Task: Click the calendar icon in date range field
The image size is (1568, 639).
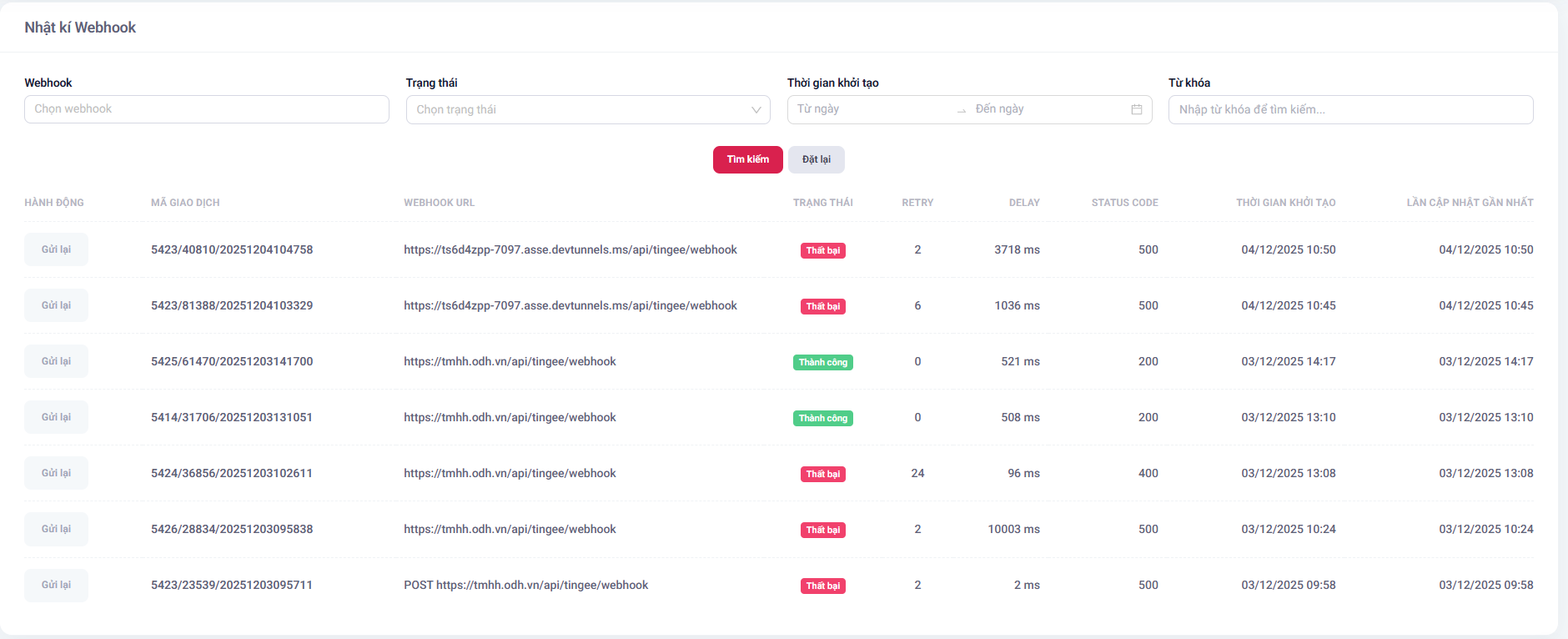Action: pyautogui.click(x=1136, y=109)
